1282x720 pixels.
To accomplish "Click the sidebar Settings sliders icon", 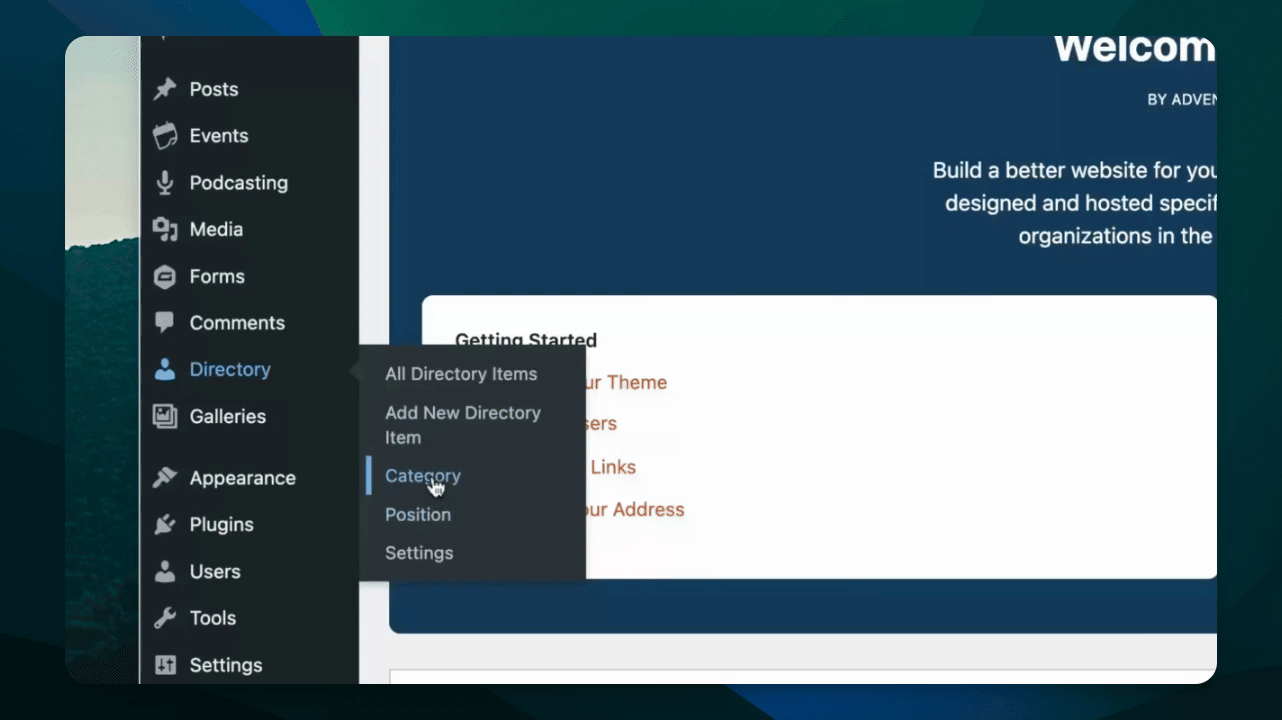I will click(x=165, y=665).
